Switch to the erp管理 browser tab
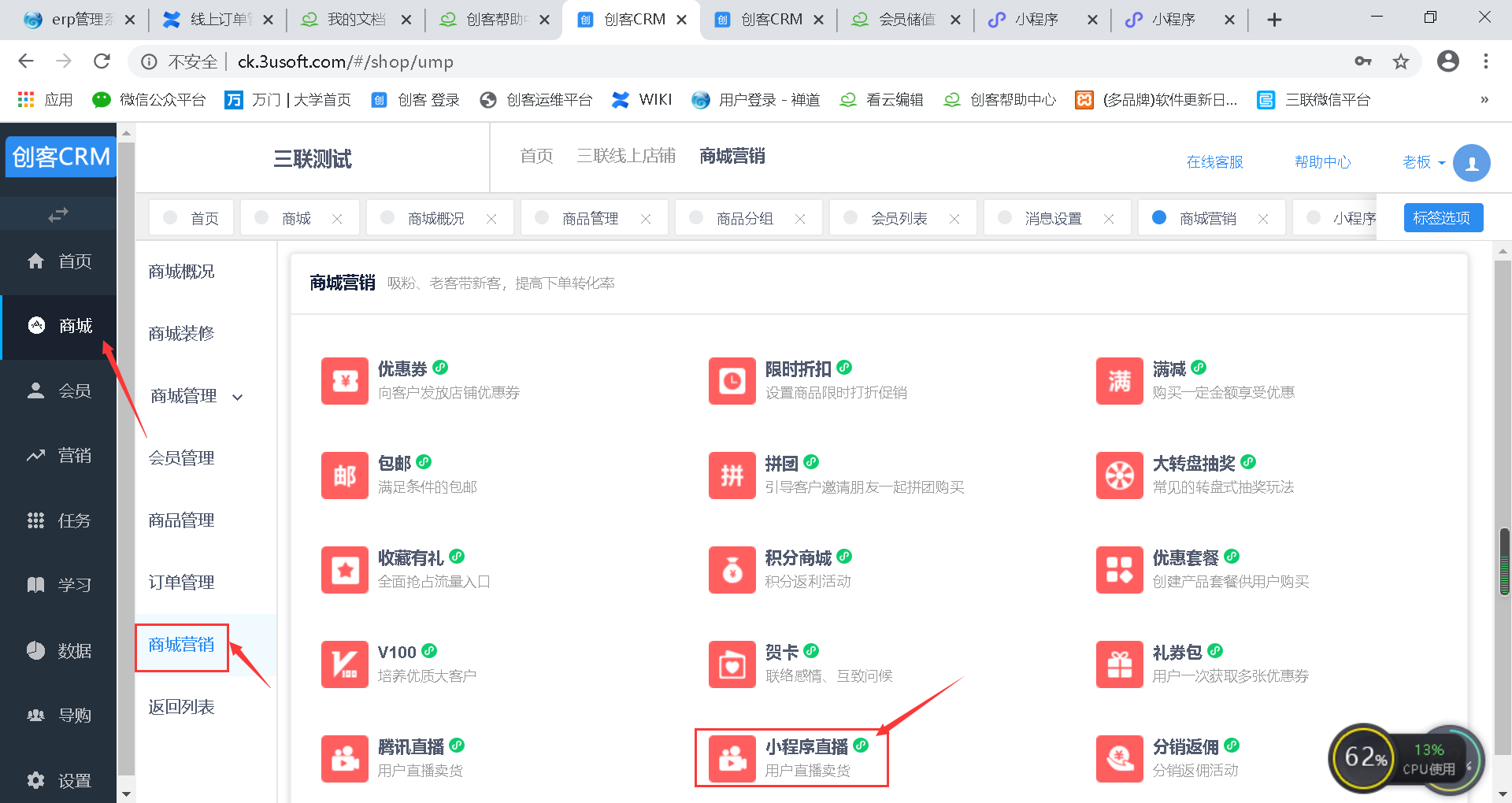The width and height of the screenshot is (1512, 803). pos(79,20)
